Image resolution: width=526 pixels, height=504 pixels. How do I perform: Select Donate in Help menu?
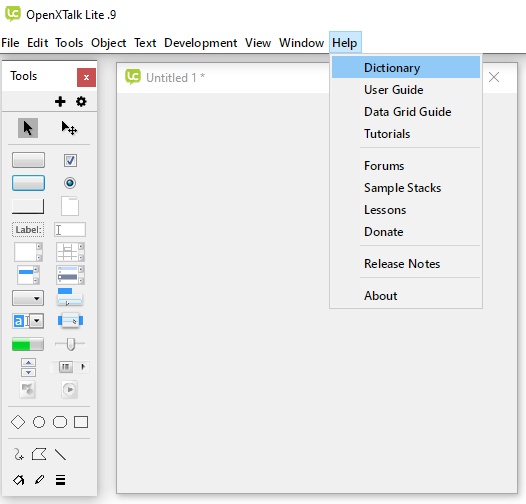406,232
